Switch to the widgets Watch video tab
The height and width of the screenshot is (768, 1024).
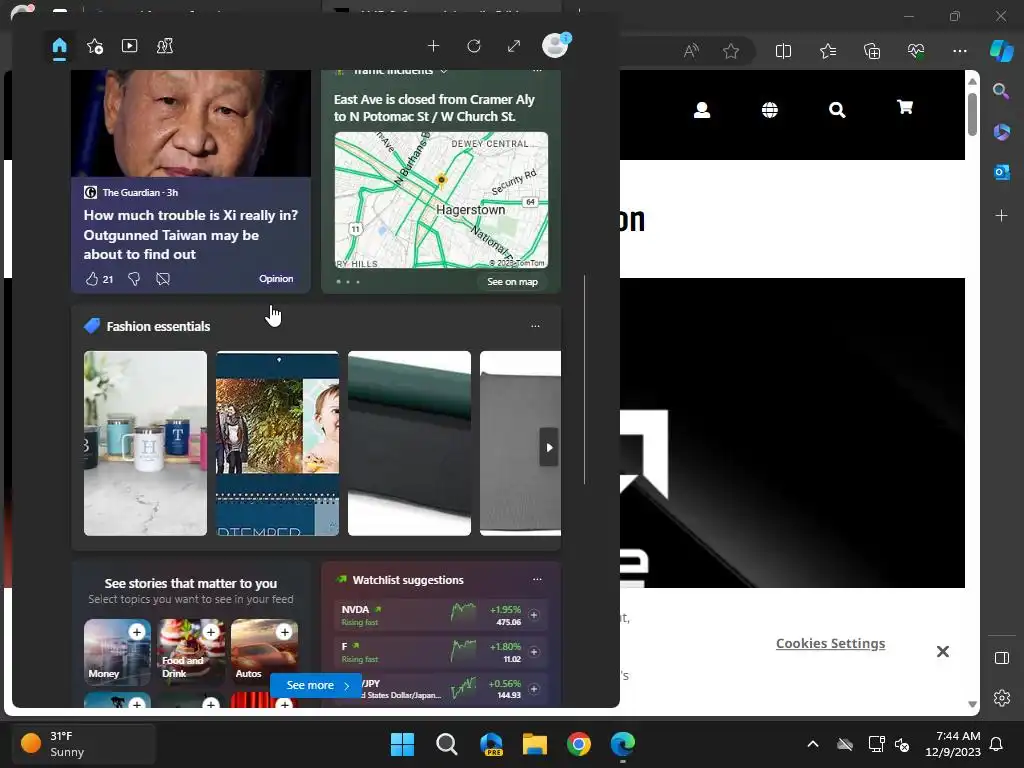click(x=129, y=46)
